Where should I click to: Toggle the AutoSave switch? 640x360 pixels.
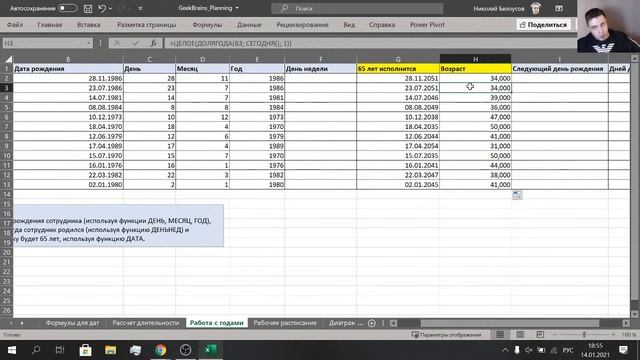tap(67, 8)
